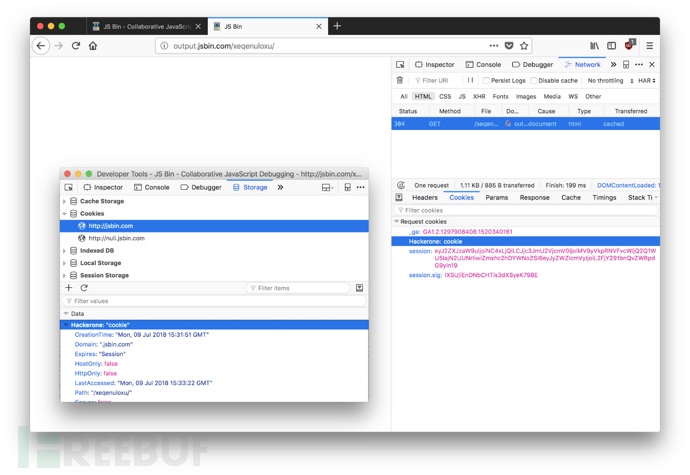Toggle the Fonts request filter
This screenshot has width=690, height=475.
tap(500, 96)
